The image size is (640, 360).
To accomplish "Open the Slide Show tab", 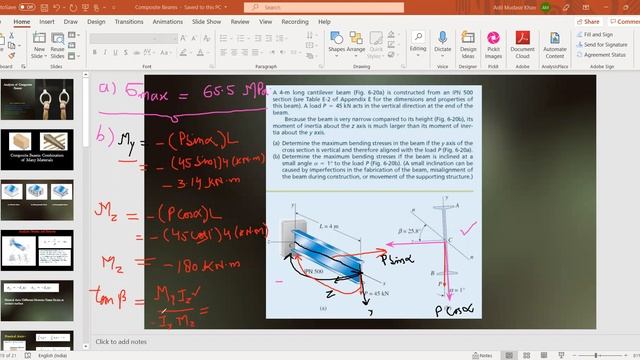I will point(207,22).
